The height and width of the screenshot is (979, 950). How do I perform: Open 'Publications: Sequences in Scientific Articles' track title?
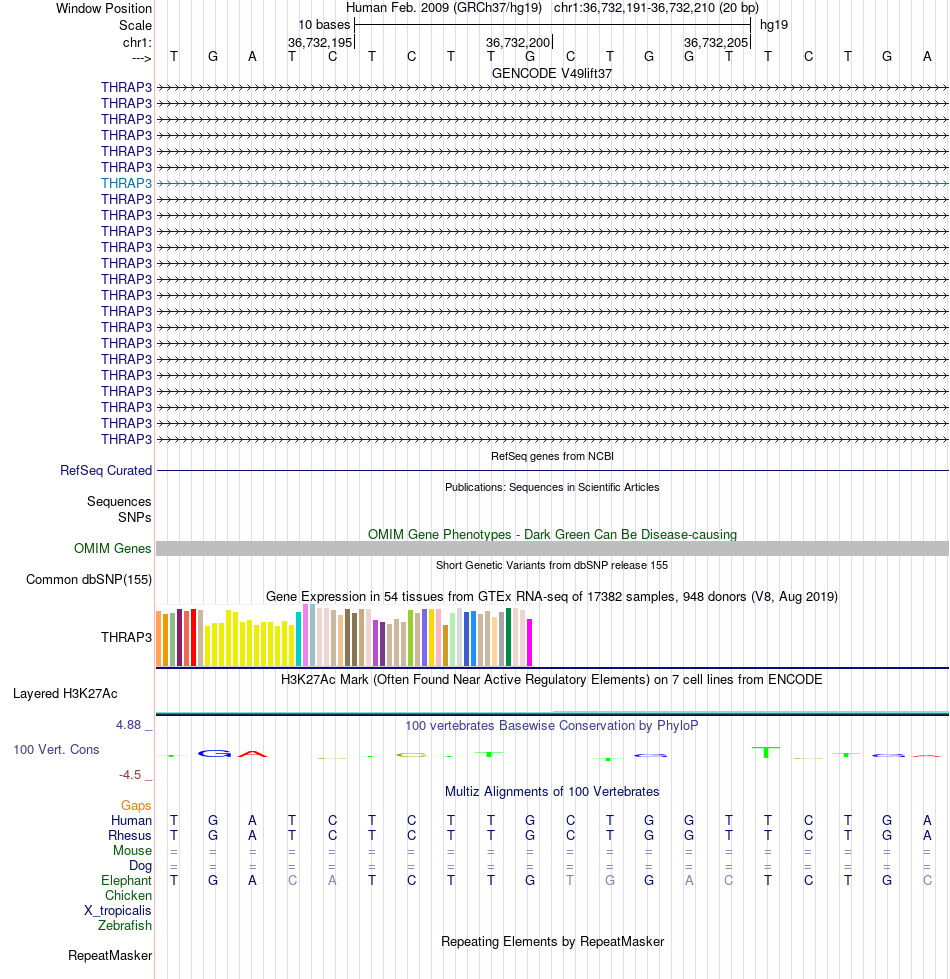click(552, 487)
